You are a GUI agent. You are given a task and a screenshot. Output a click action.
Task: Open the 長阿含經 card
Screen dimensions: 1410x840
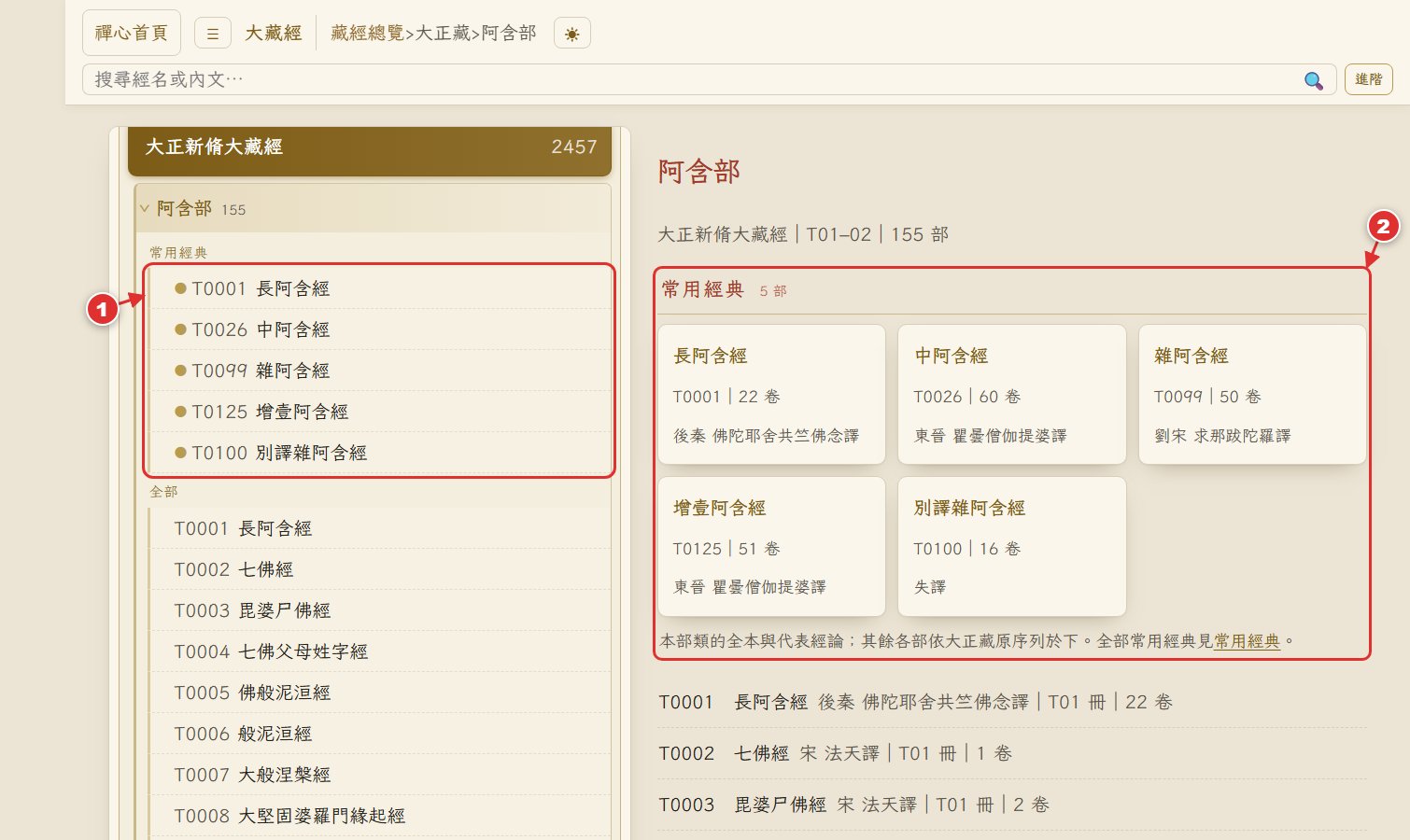(x=771, y=394)
